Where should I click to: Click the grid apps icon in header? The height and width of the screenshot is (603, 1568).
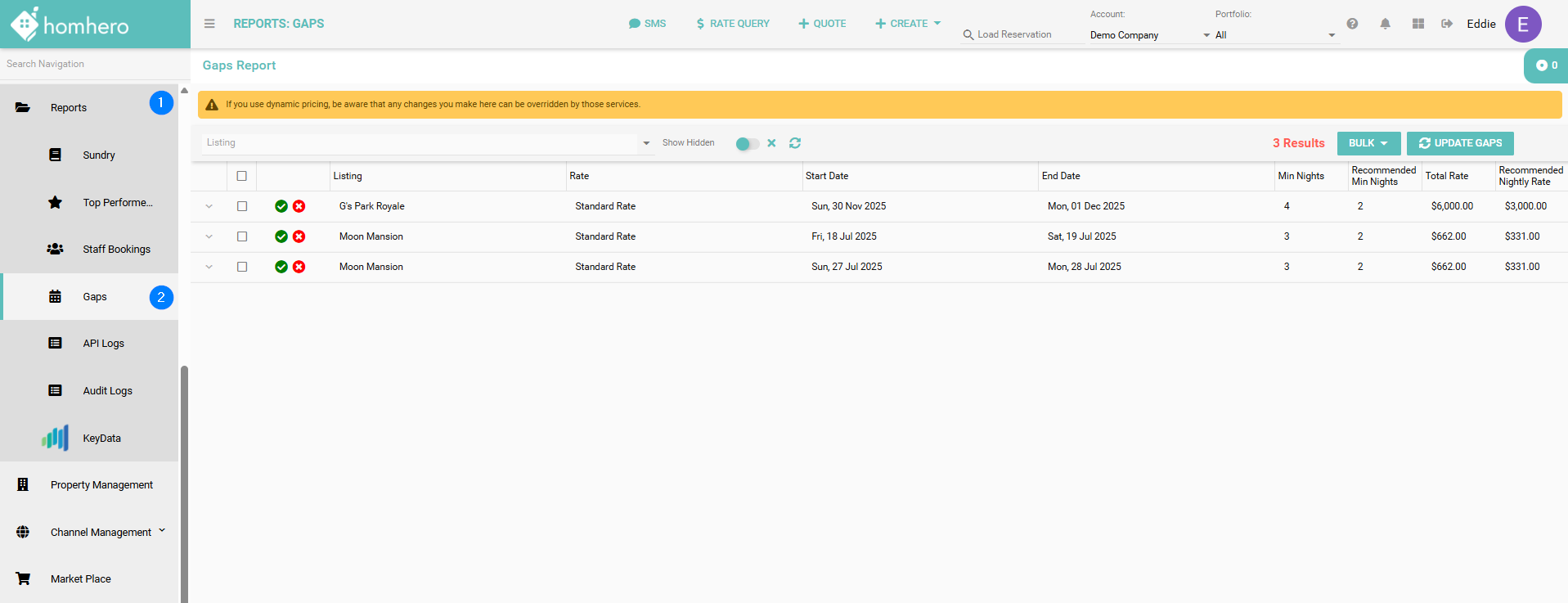coord(1417,24)
